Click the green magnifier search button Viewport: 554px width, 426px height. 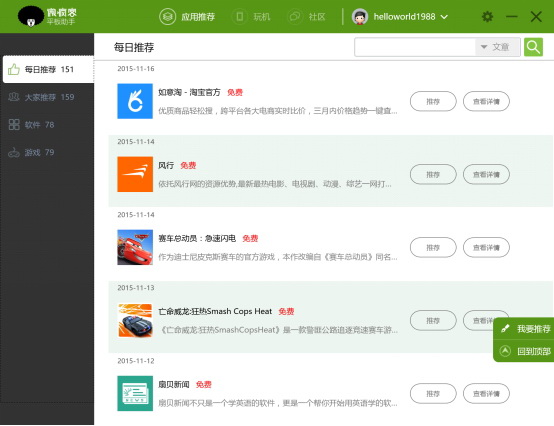click(533, 47)
